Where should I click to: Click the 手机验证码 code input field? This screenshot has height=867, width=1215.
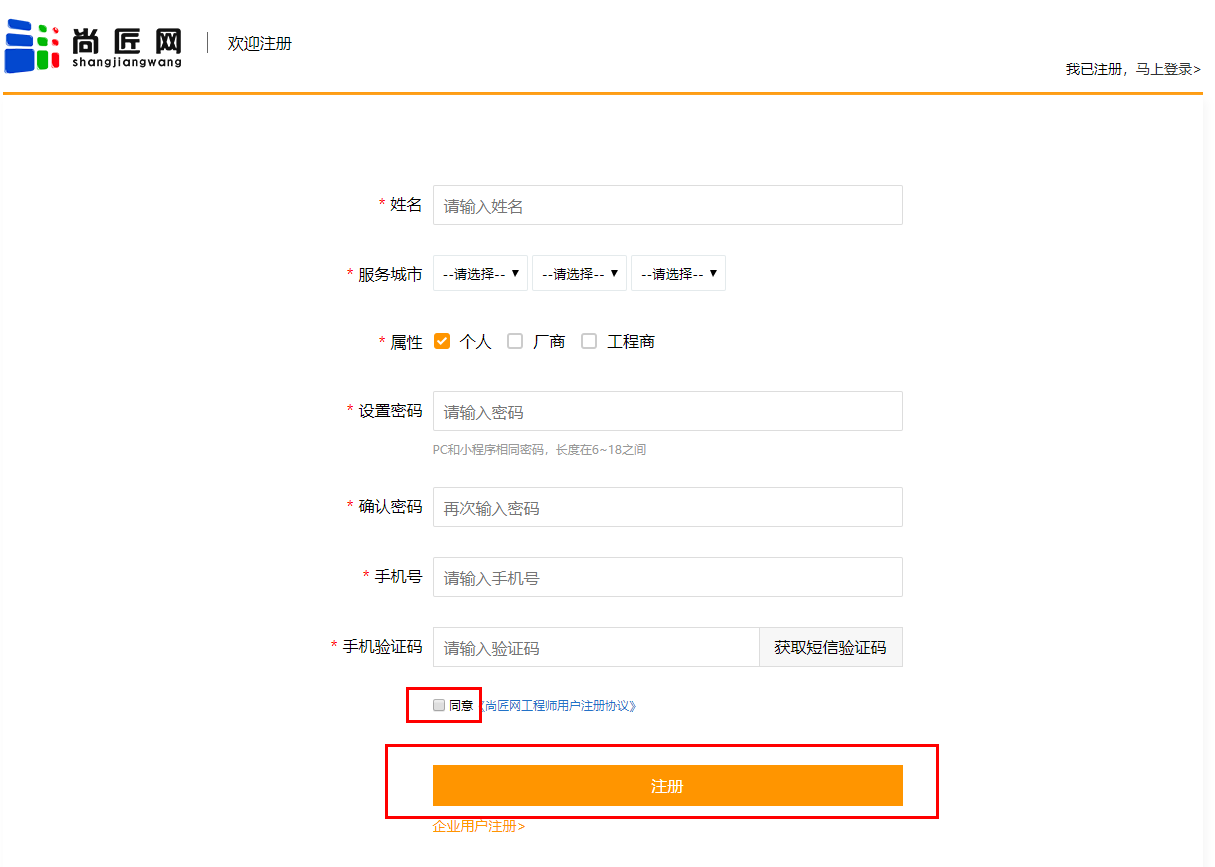point(596,647)
